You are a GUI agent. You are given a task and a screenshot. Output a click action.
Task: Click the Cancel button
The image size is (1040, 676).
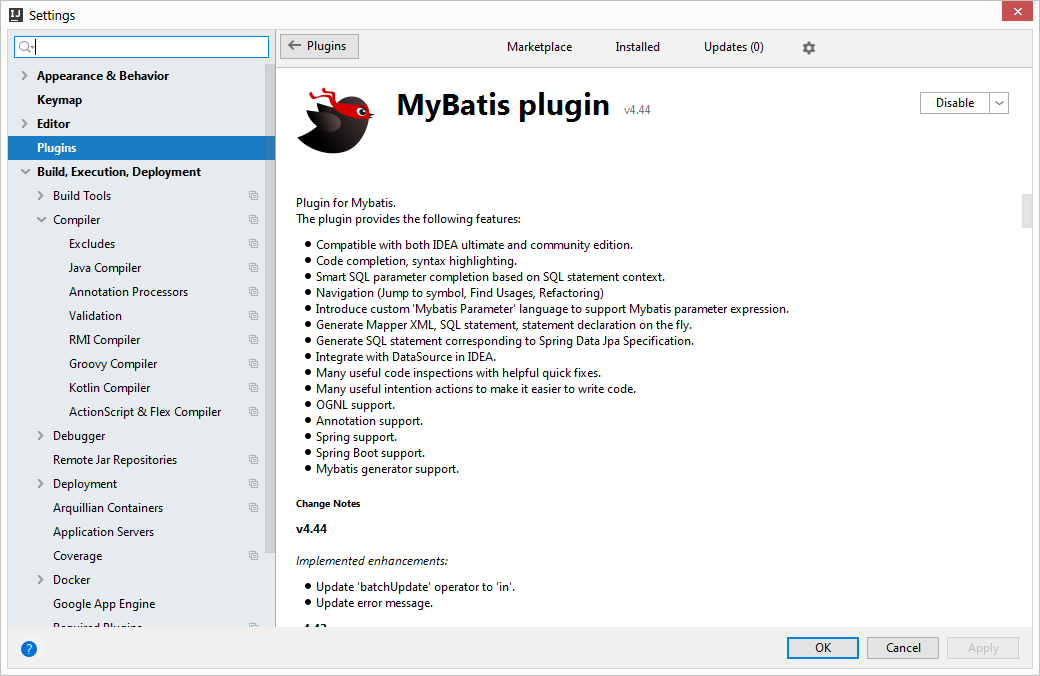click(x=903, y=647)
